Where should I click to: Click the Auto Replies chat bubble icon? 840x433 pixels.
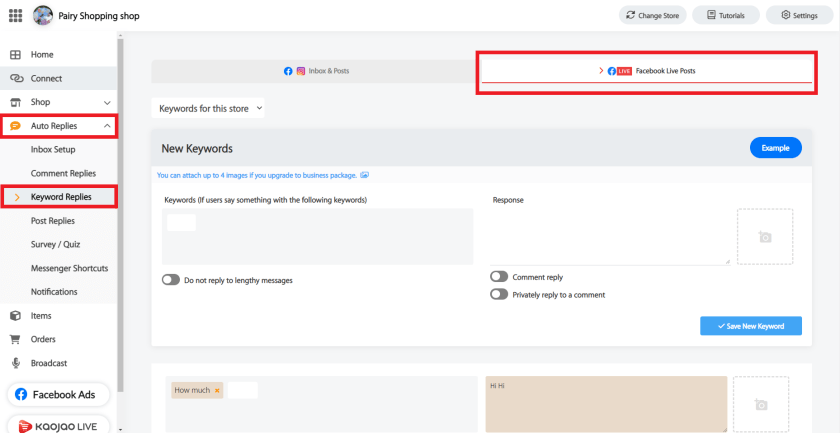16,126
